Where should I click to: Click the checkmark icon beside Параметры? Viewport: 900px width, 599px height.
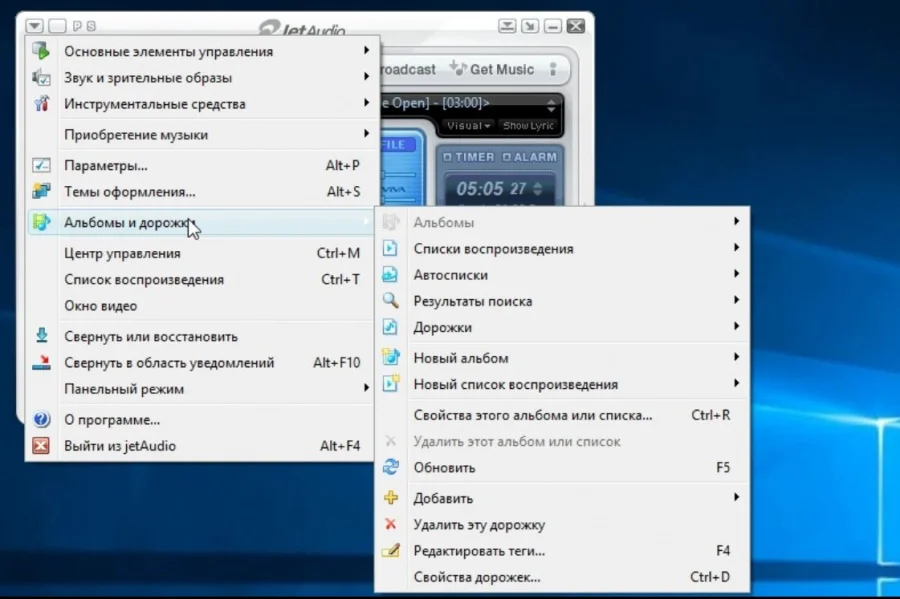coord(41,165)
